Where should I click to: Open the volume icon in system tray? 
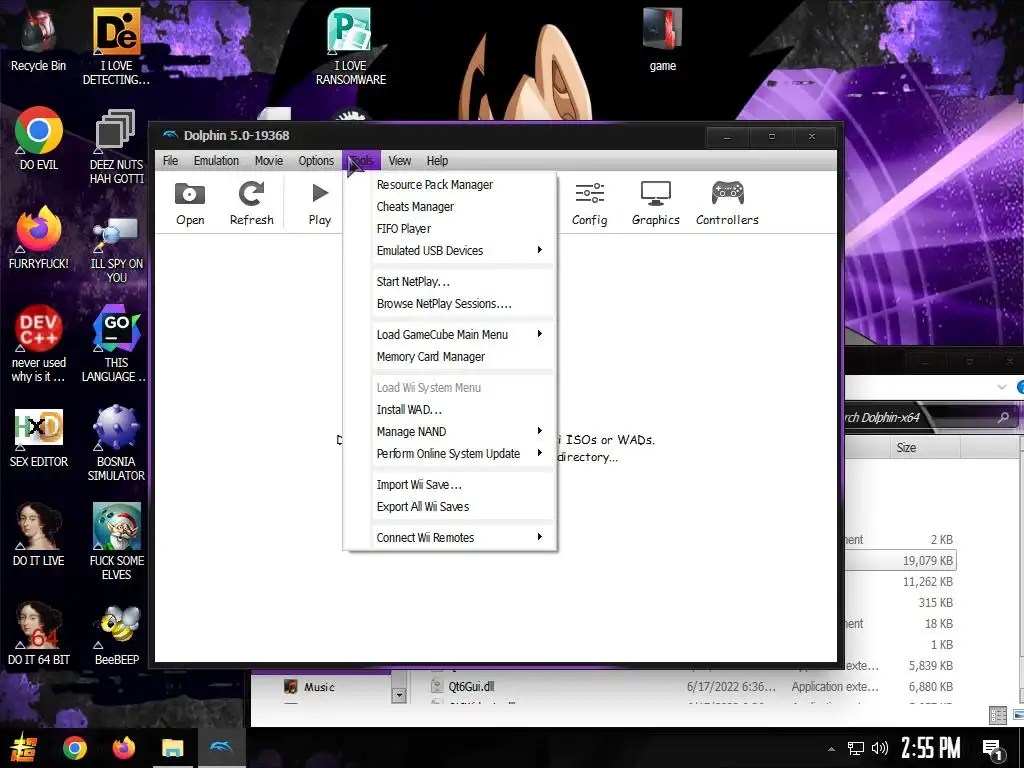pyautogui.click(x=880, y=748)
